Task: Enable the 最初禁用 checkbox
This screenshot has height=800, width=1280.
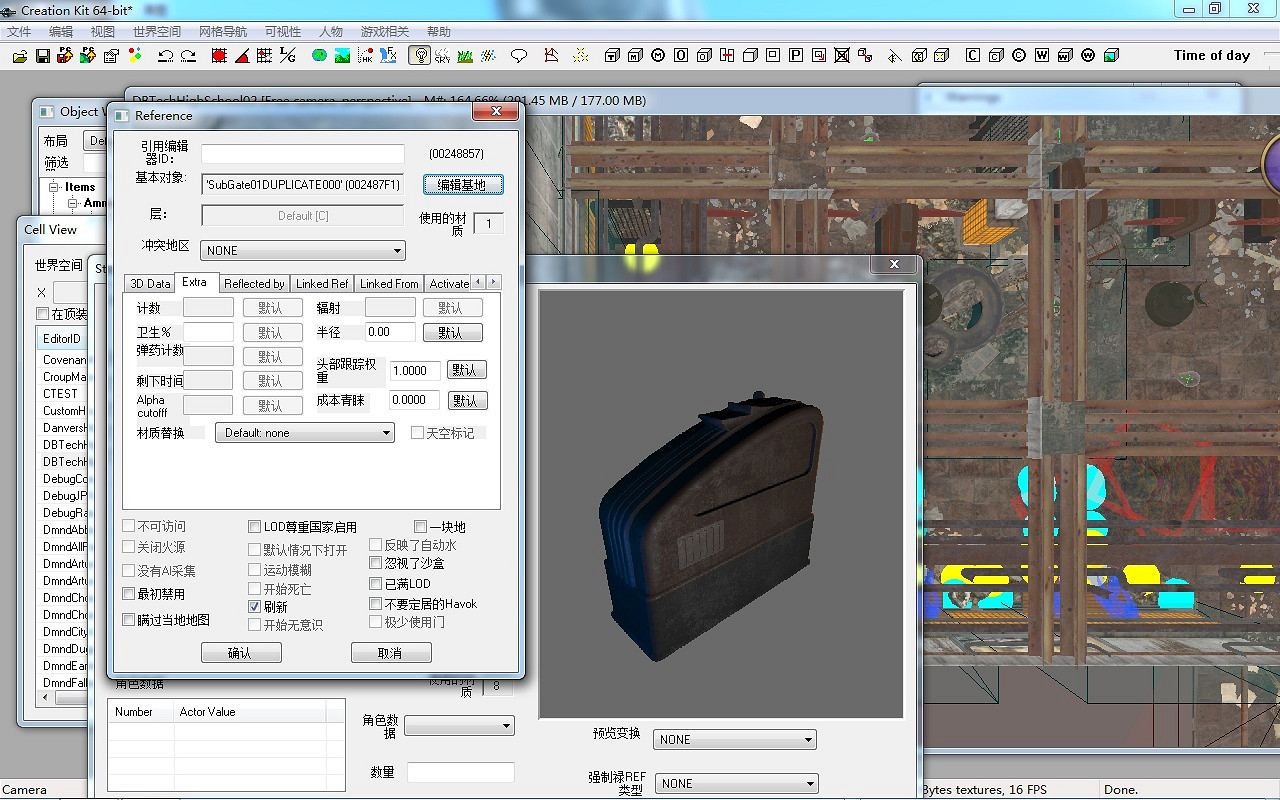Action: pos(129,594)
